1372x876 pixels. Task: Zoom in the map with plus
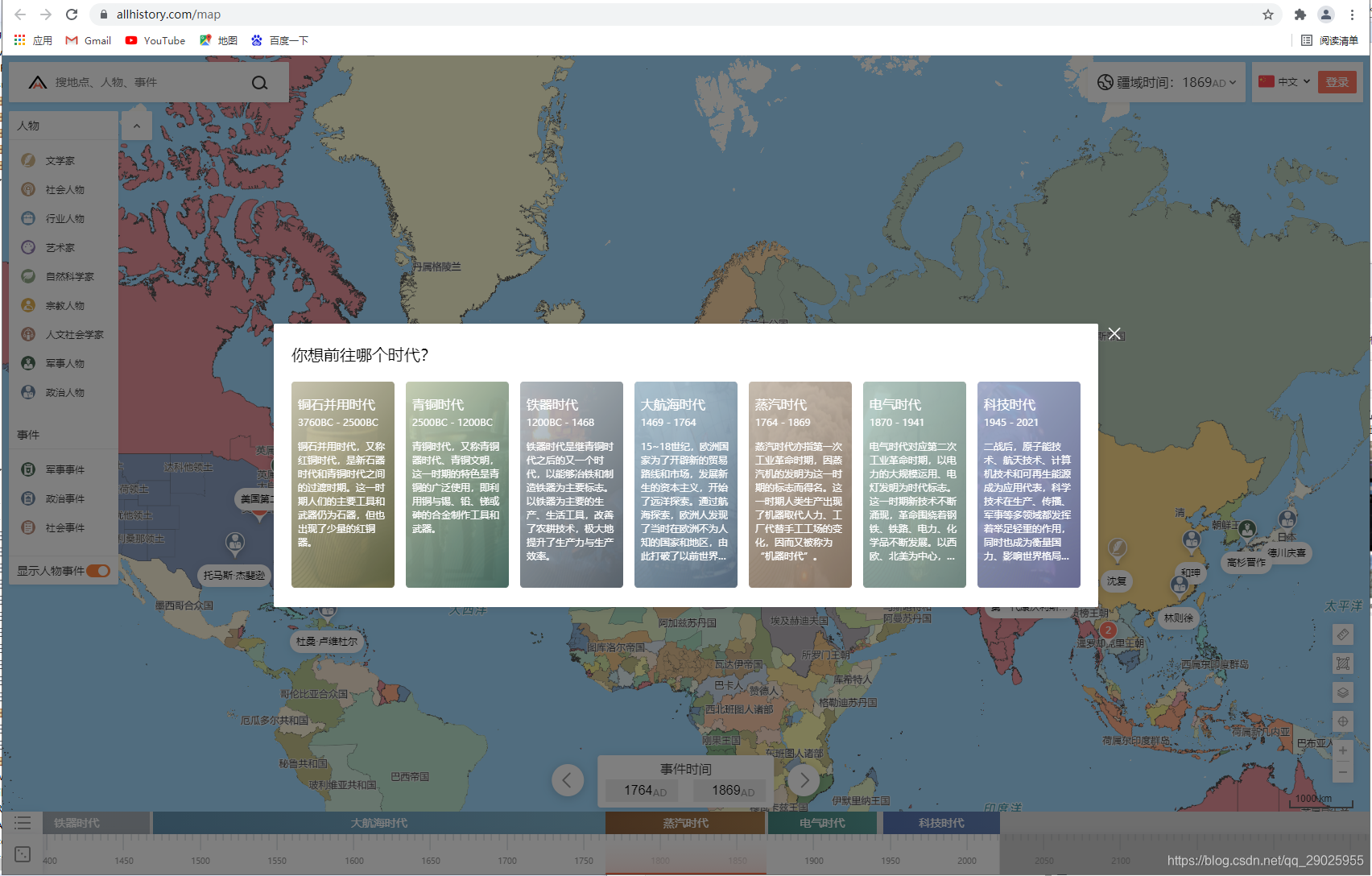pos(1342,750)
